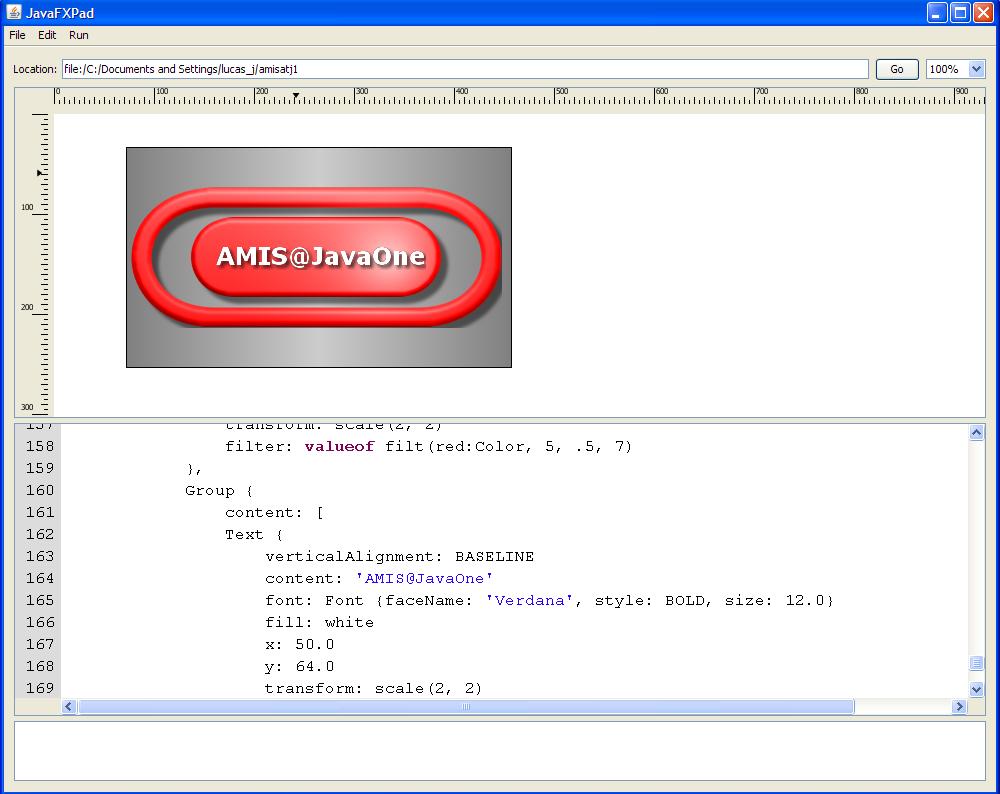Screen dimensions: 1000x794
Task: Open the Run menu
Action: pos(79,35)
